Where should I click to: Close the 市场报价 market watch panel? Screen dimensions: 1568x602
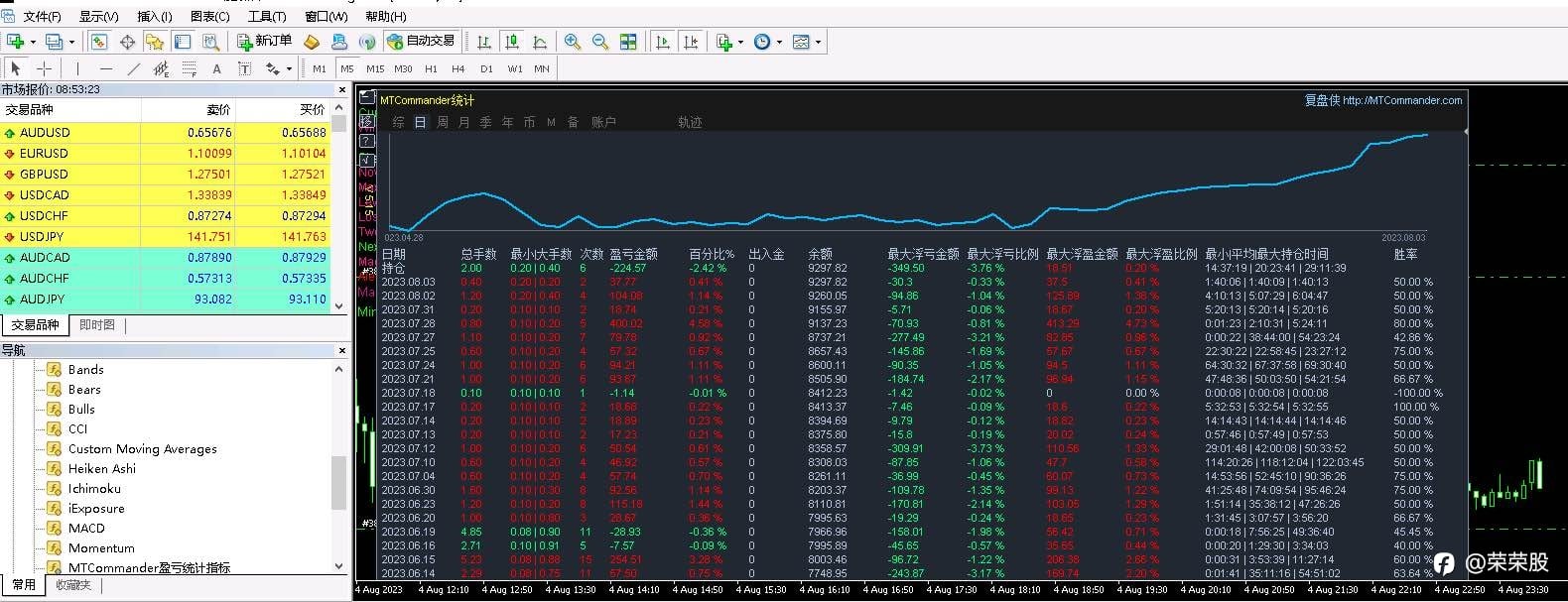coord(342,89)
